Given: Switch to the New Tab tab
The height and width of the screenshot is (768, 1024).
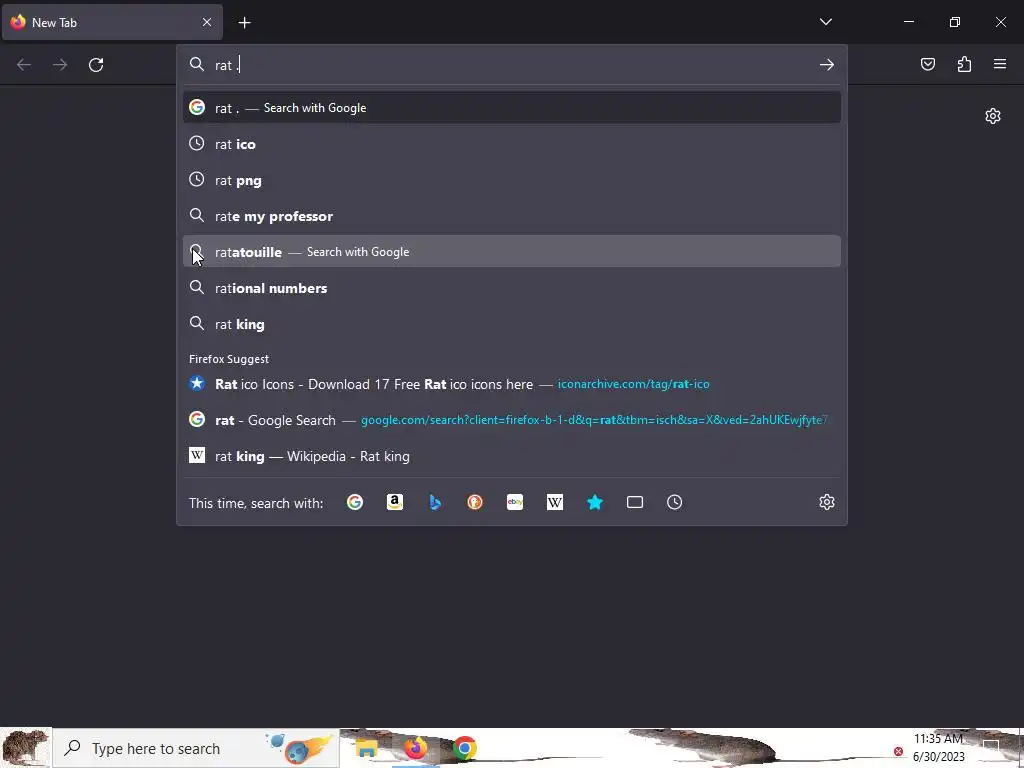Looking at the screenshot, I should click(112, 22).
